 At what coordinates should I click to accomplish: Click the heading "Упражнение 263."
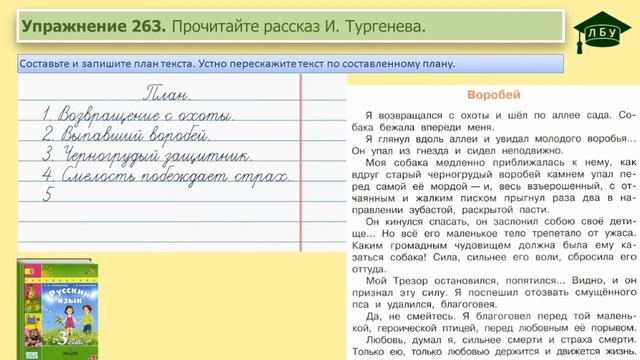pyautogui.click(x=94, y=27)
